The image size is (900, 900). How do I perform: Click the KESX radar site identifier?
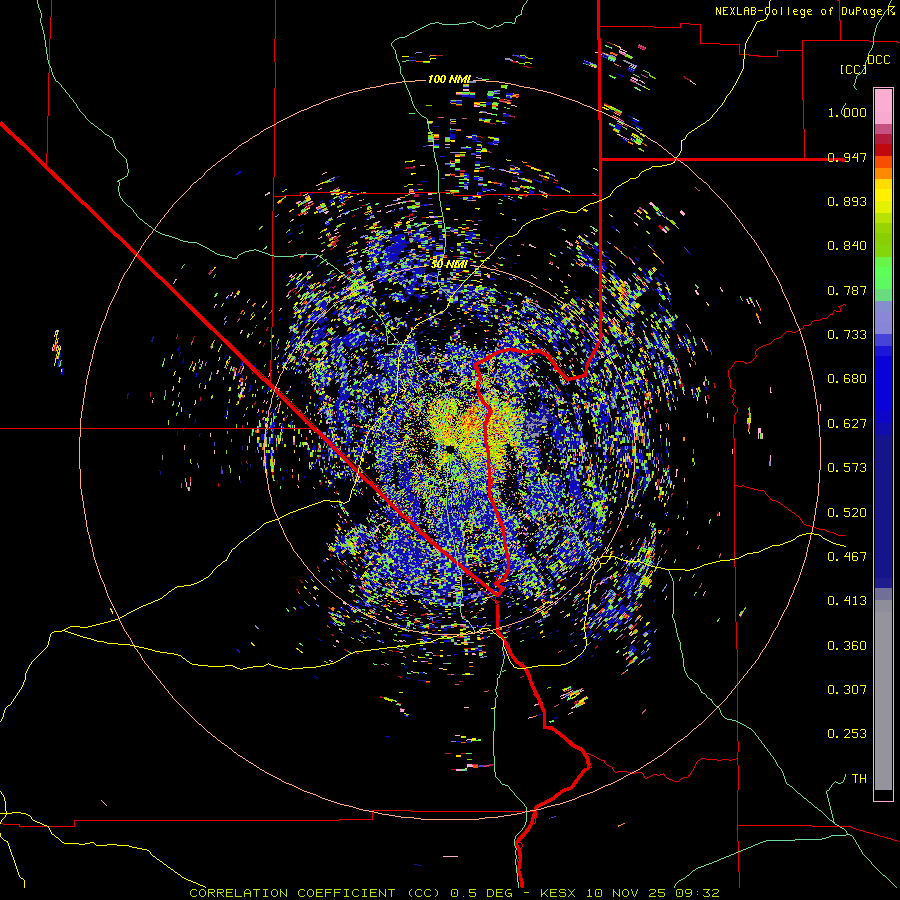point(558,893)
